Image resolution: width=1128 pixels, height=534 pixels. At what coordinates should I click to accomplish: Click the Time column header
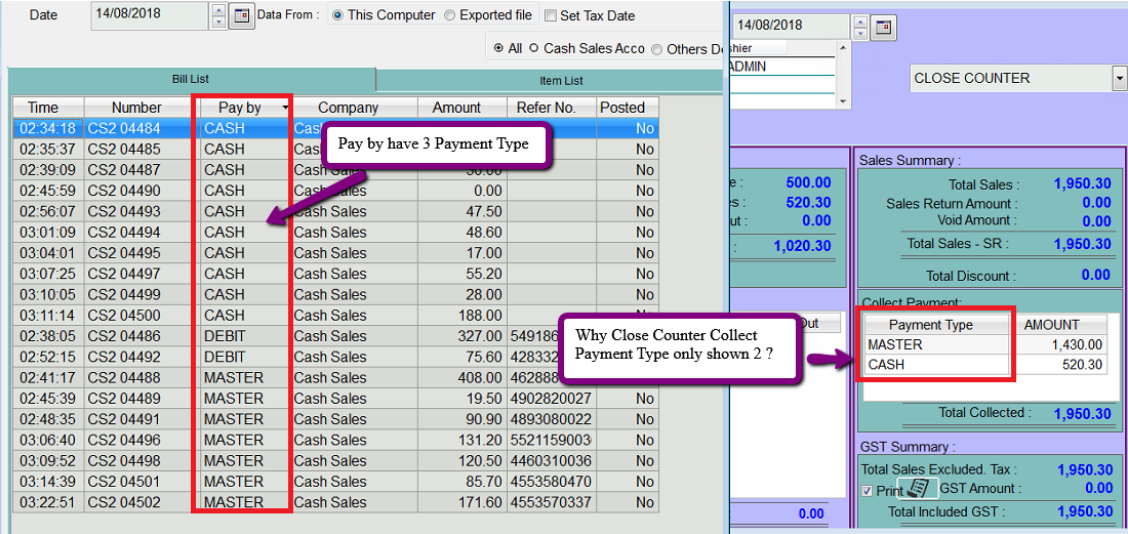[x=43, y=107]
